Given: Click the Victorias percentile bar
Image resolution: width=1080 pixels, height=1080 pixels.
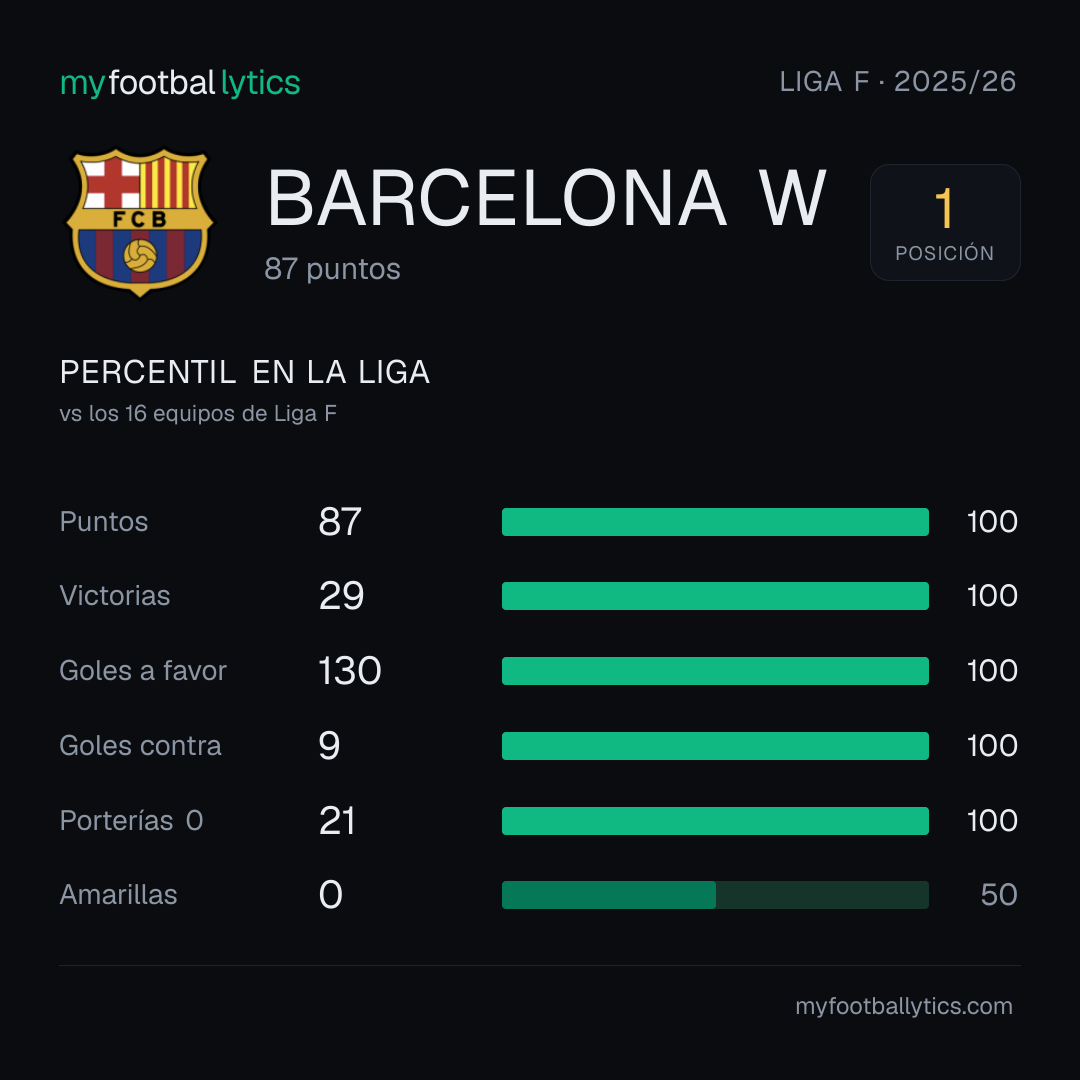Looking at the screenshot, I should coord(715,596).
